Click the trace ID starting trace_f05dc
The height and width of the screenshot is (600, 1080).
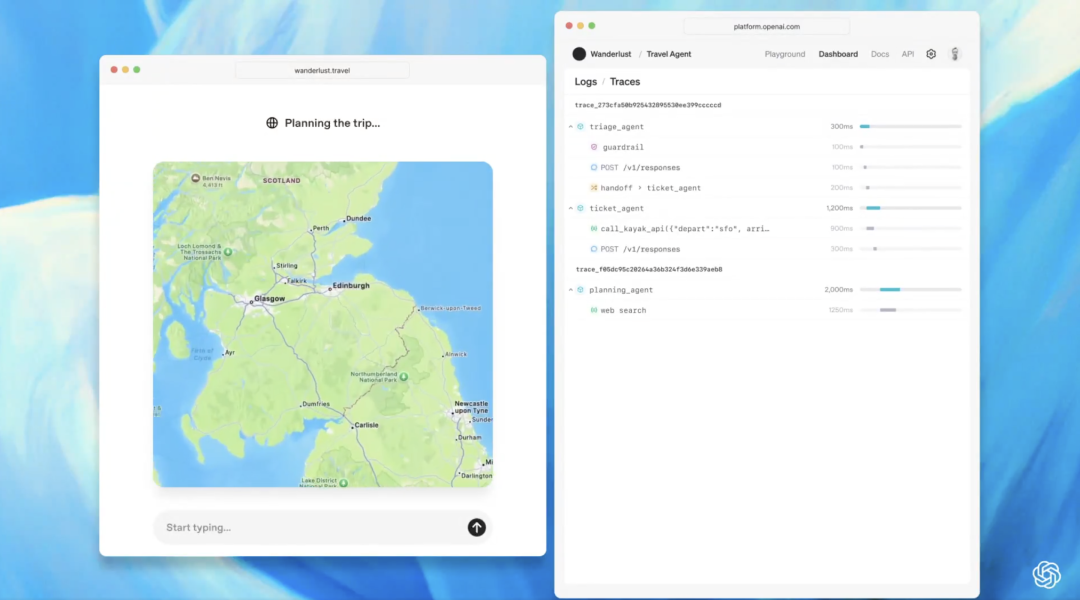click(x=649, y=269)
